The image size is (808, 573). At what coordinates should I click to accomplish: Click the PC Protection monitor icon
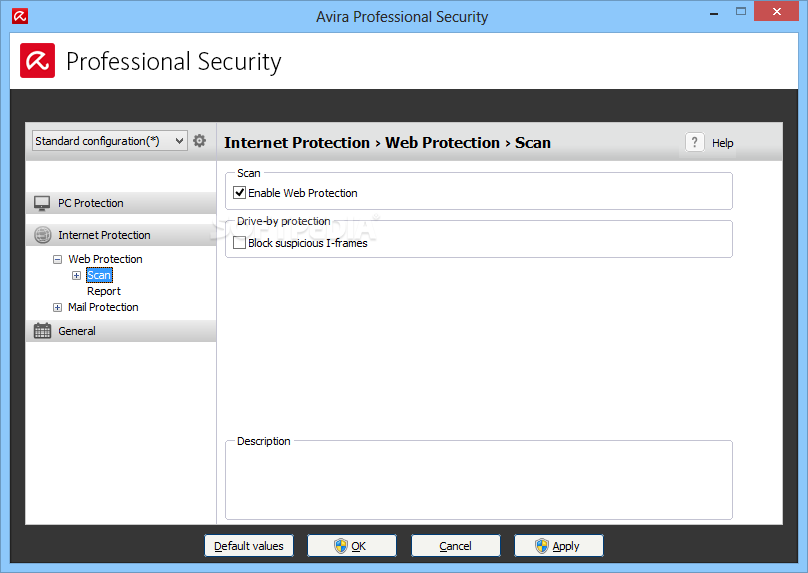42,203
